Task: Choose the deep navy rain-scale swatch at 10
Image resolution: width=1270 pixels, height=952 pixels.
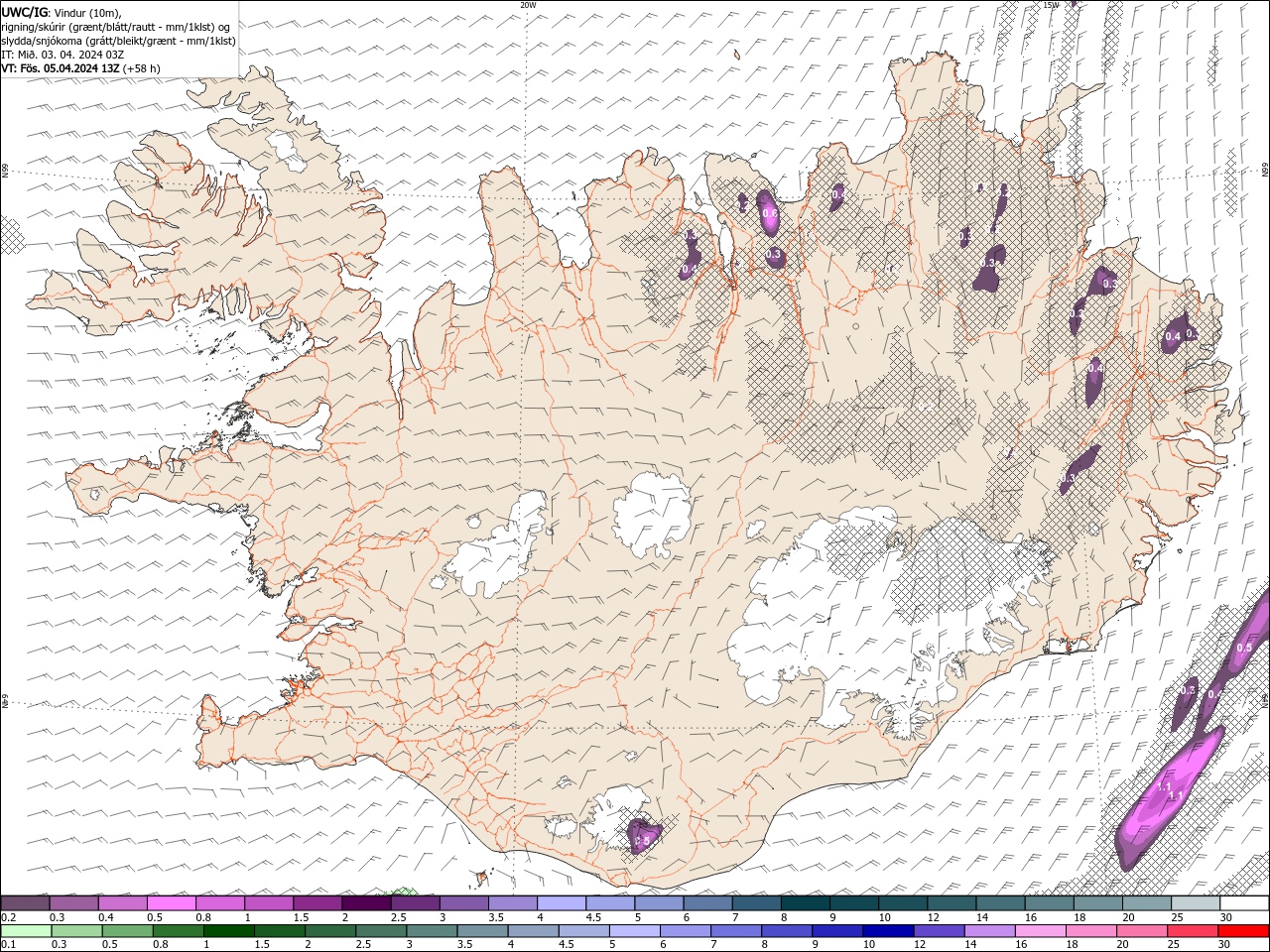Action: [x=888, y=931]
